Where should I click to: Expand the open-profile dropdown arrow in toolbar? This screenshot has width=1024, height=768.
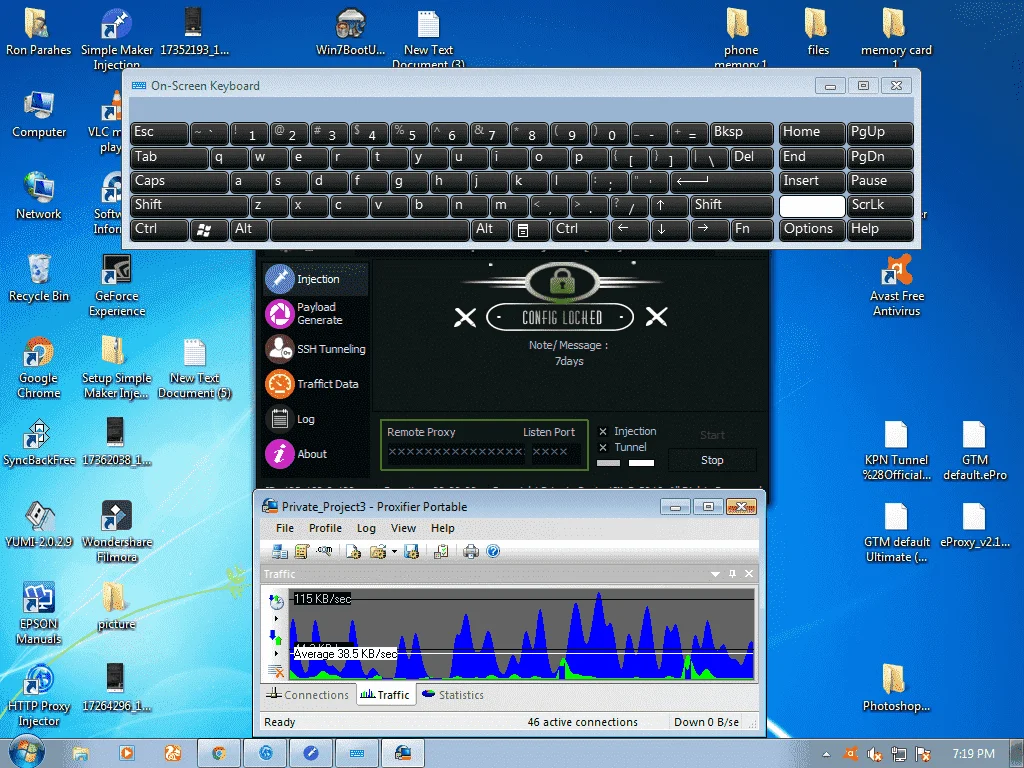pos(394,552)
